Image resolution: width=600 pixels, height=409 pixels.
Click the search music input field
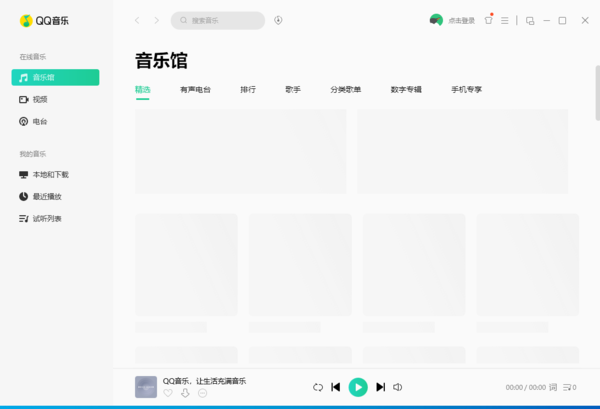pos(222,20)
